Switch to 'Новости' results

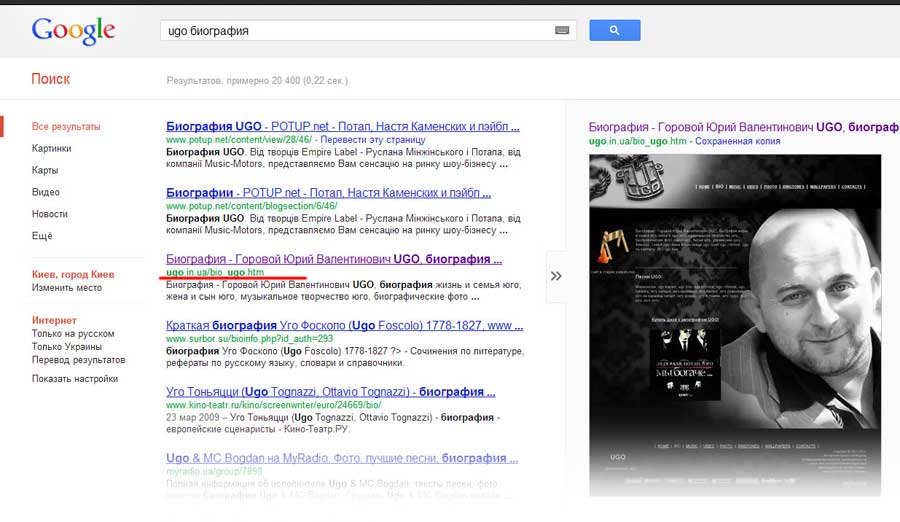50,214
